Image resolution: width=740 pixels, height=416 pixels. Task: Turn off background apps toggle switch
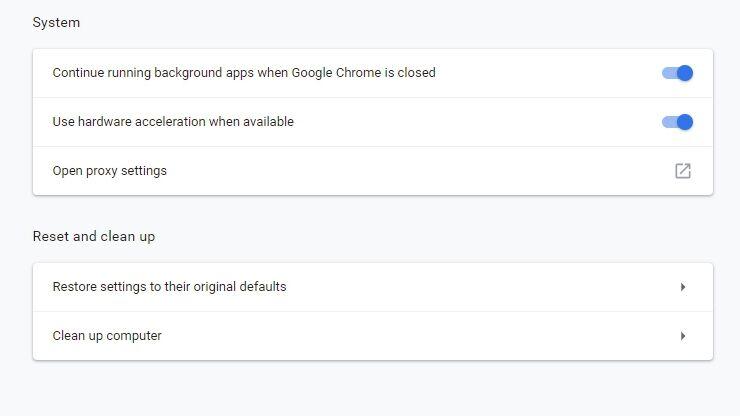click(677, 73)
